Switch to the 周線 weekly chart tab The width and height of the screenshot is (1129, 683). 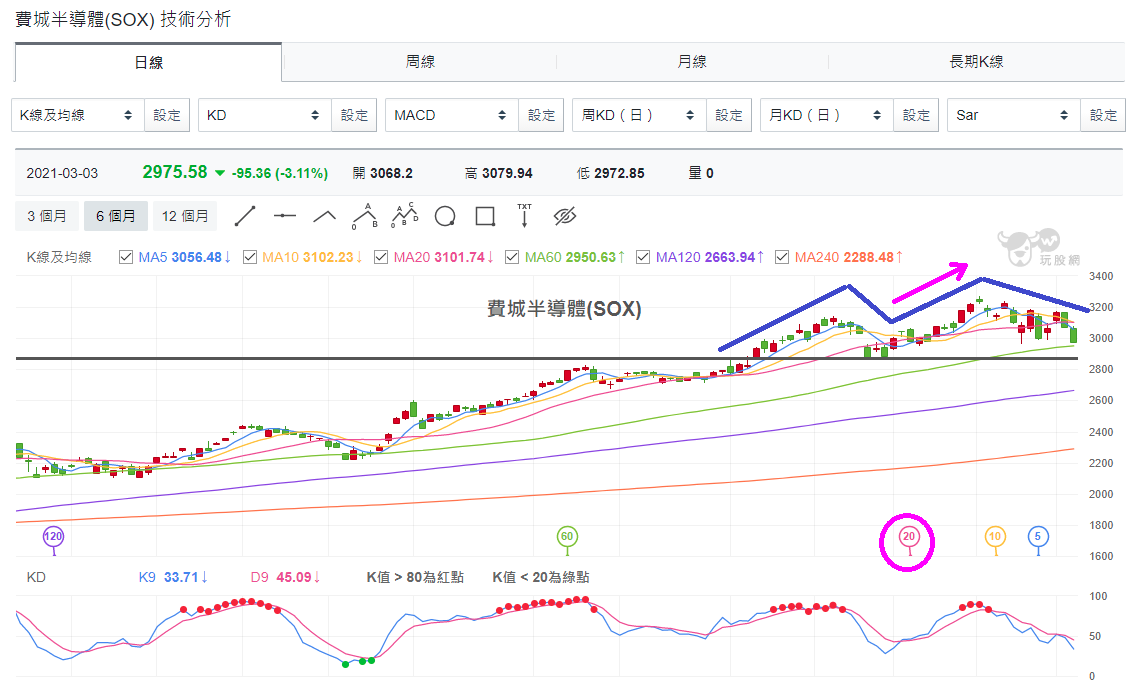click(420, 62)
